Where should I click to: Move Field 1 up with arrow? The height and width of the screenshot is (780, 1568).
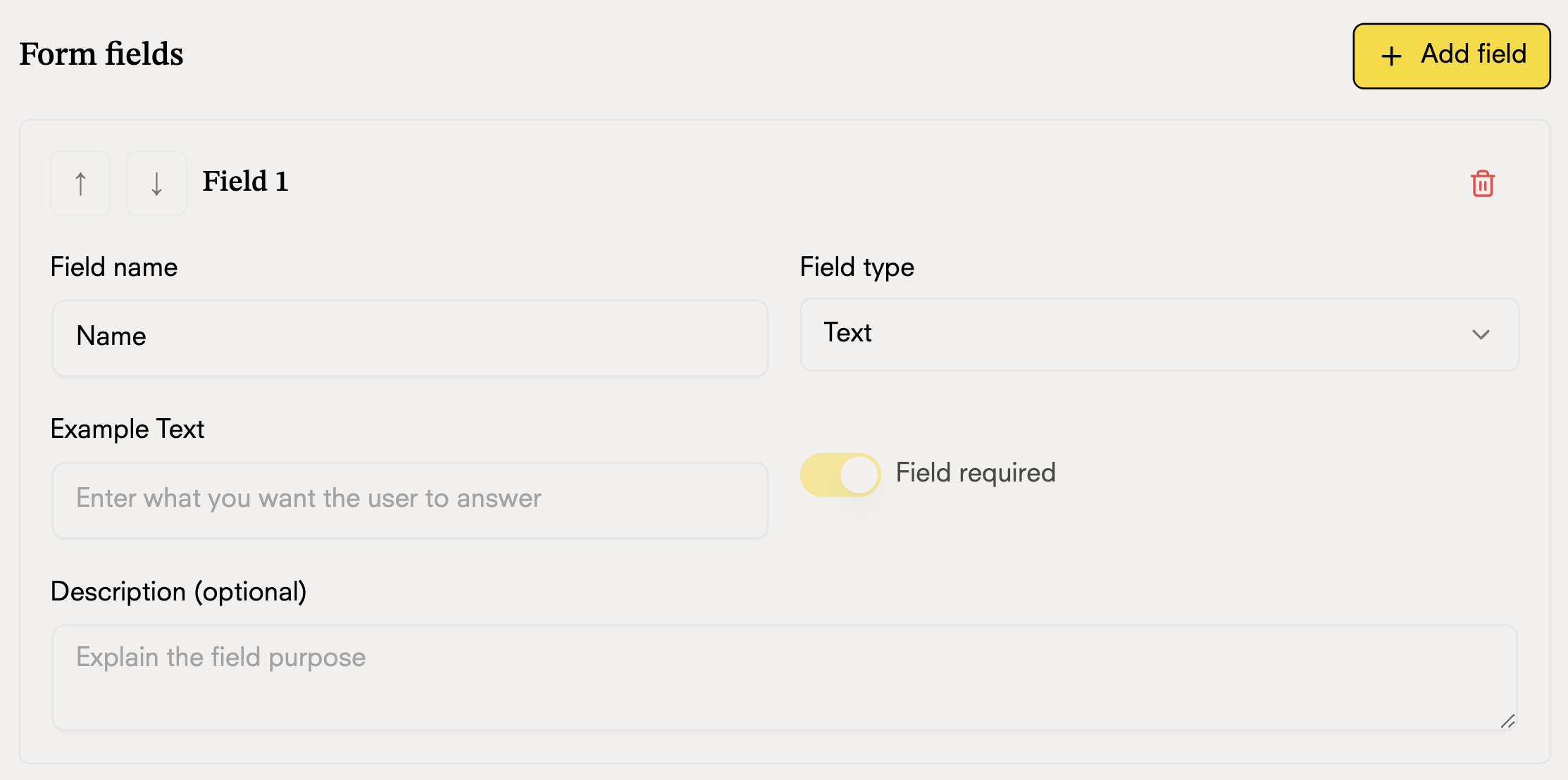coord(80,184)
